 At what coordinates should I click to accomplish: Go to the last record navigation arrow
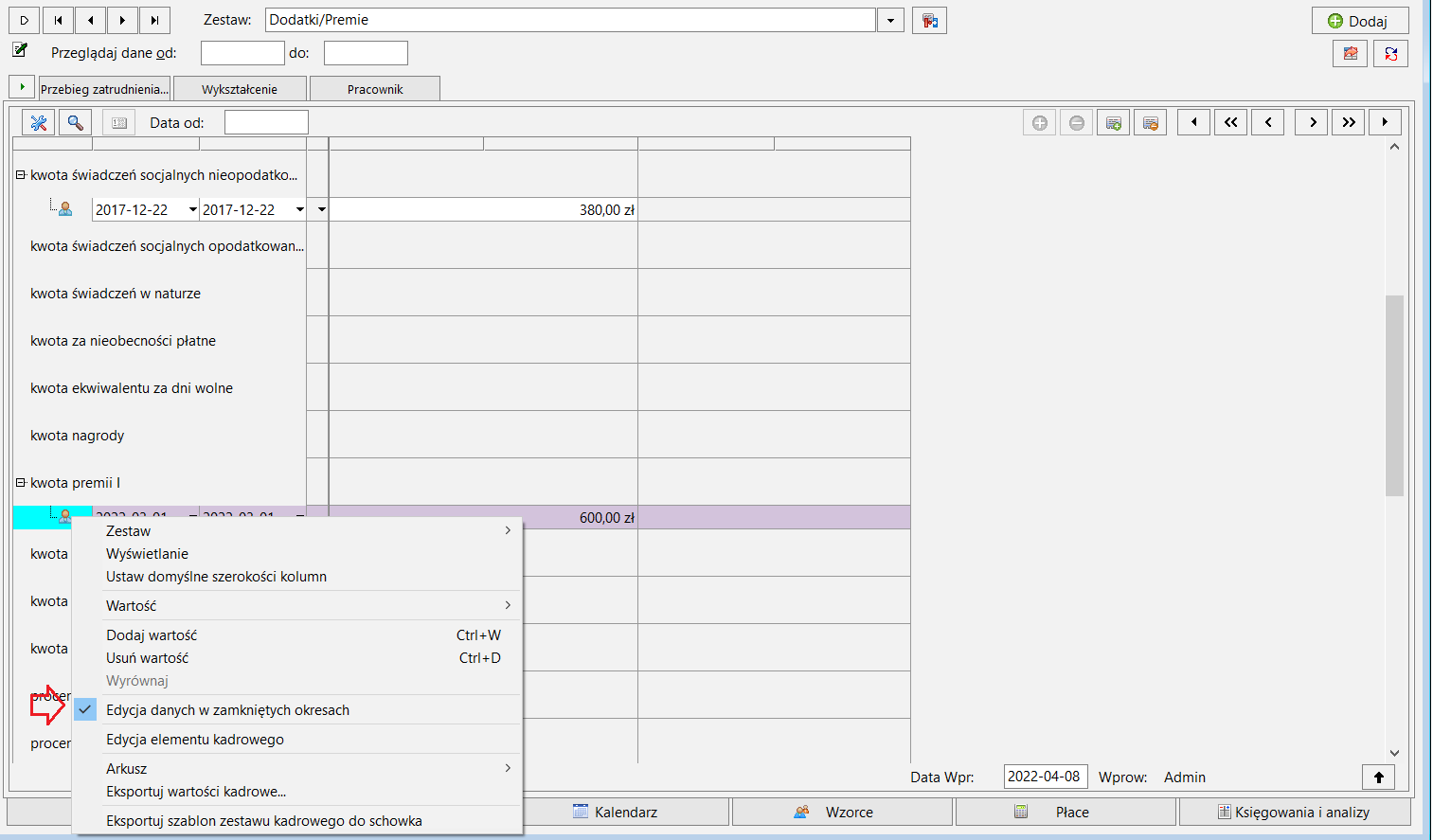(x=154, y=20)
